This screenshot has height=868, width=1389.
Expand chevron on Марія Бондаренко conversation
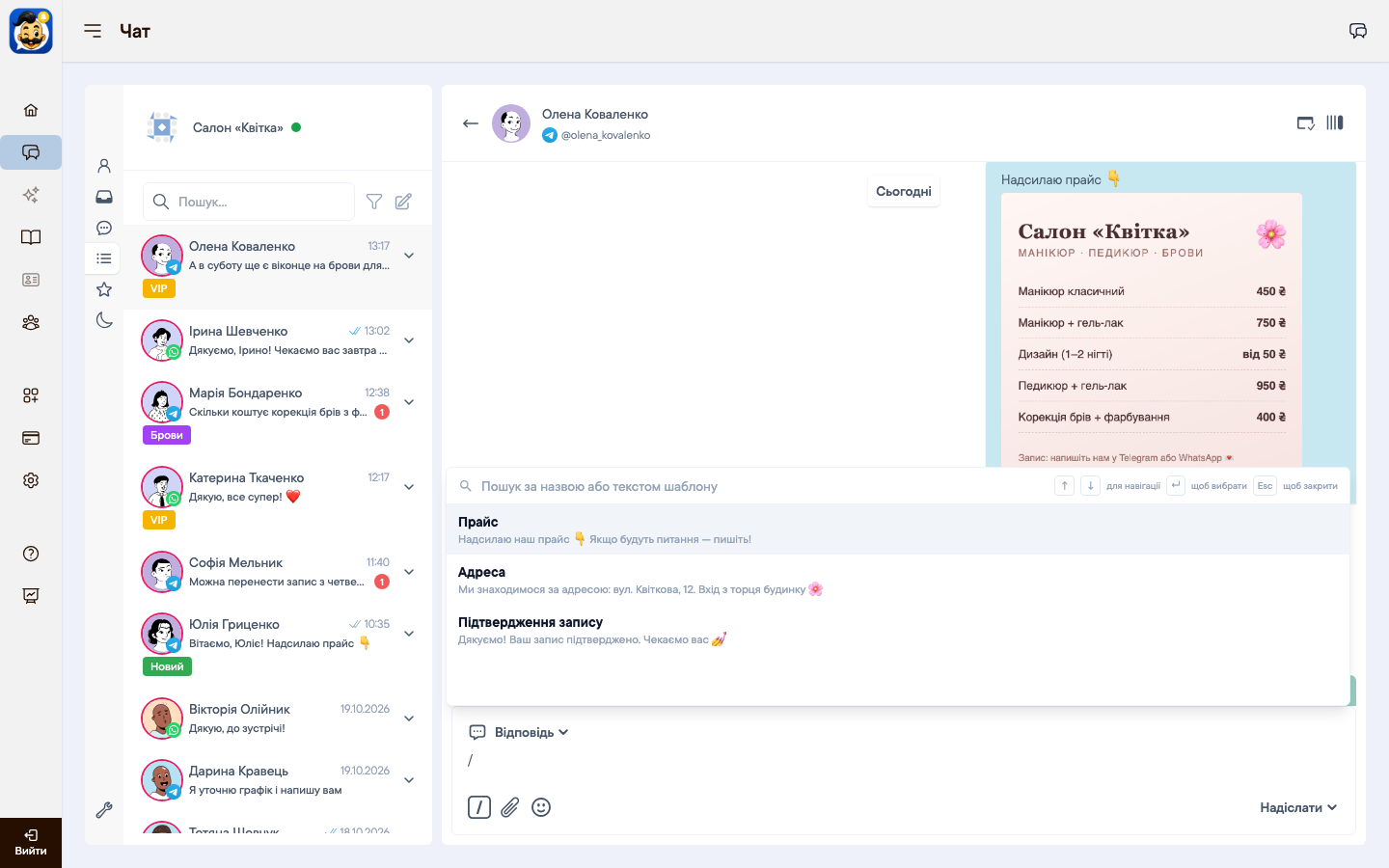pyautogui.click(x=409, y=402)
